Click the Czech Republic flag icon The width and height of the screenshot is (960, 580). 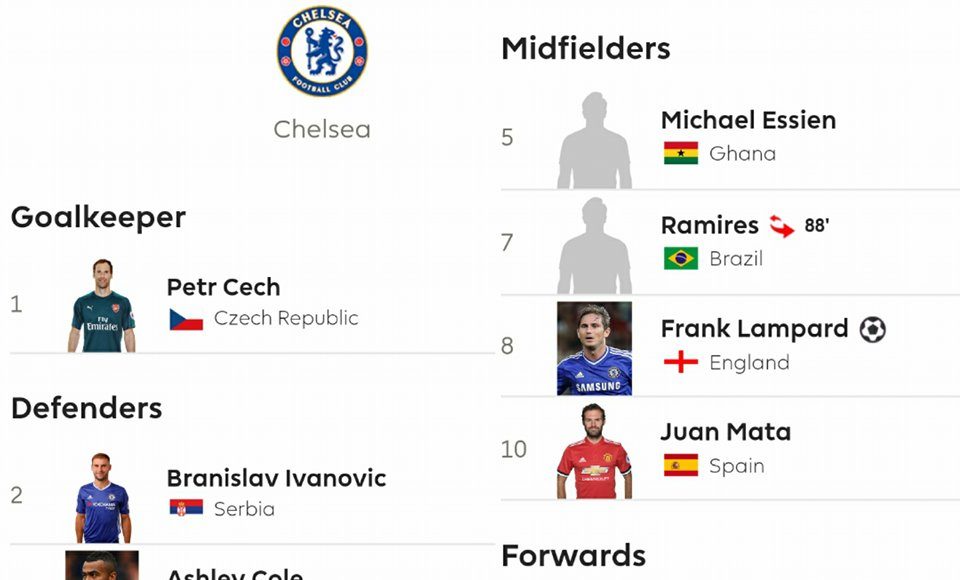[x=186, y=319]
